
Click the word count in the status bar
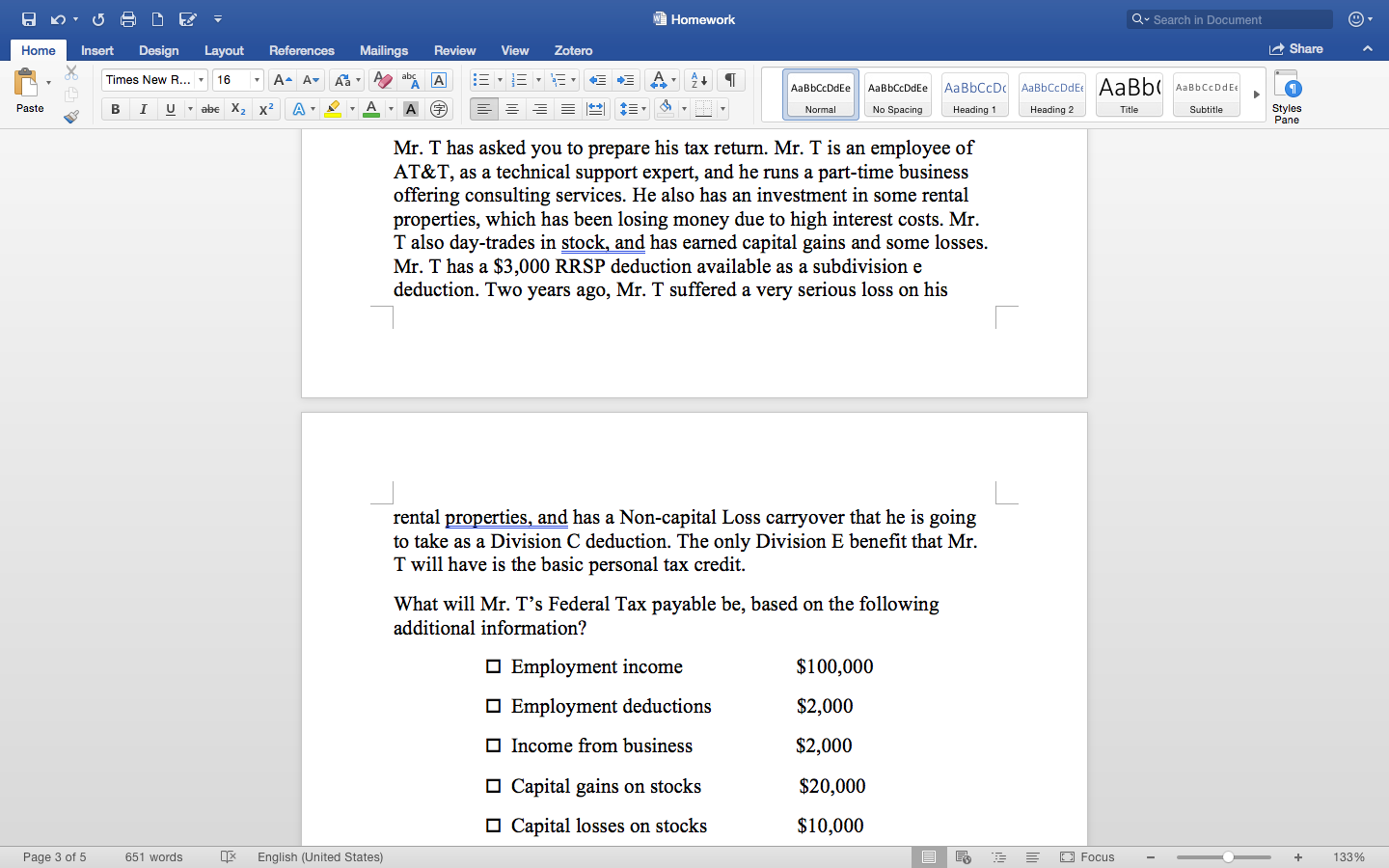coord(153,856)
